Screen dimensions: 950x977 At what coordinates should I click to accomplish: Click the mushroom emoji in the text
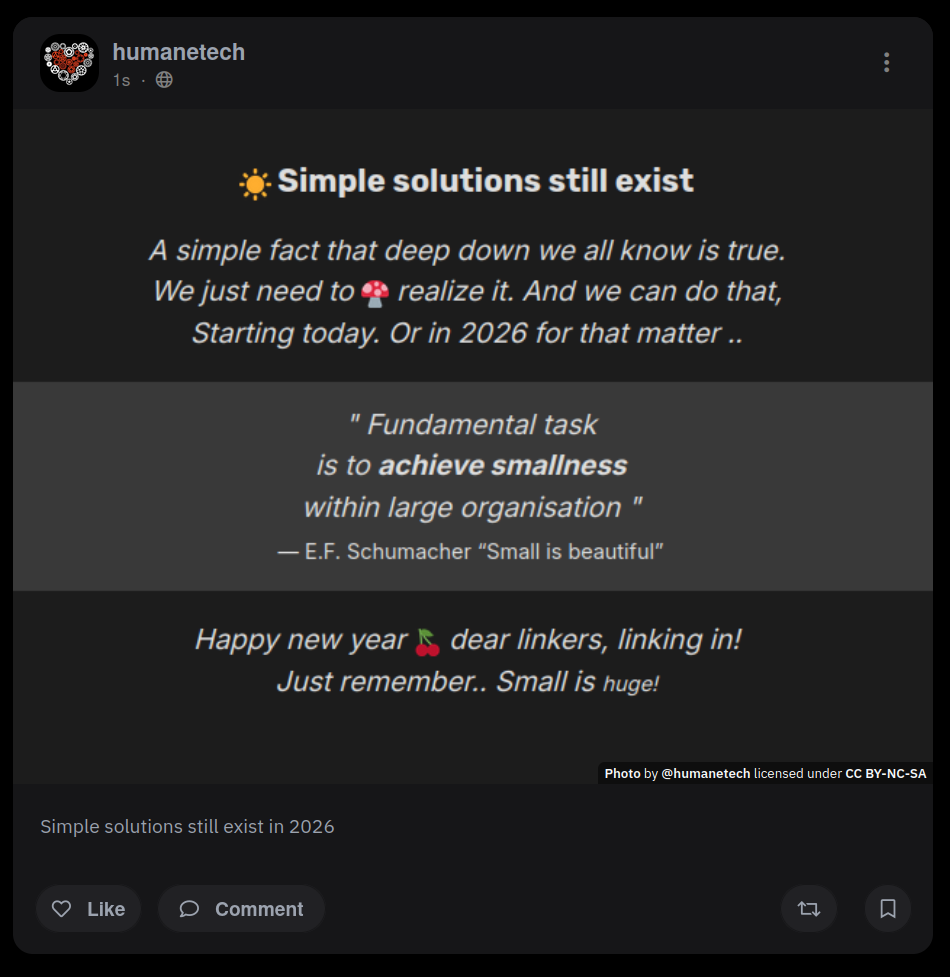[x=375, y=292]
